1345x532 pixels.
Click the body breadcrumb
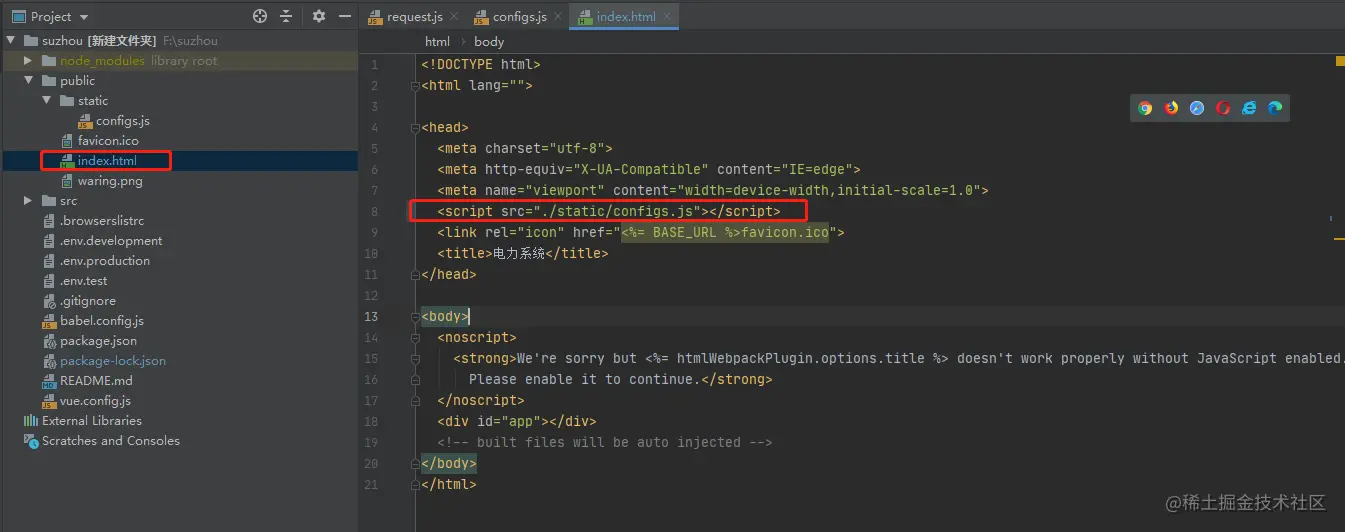pyautogui.click(x=489, y=41)
